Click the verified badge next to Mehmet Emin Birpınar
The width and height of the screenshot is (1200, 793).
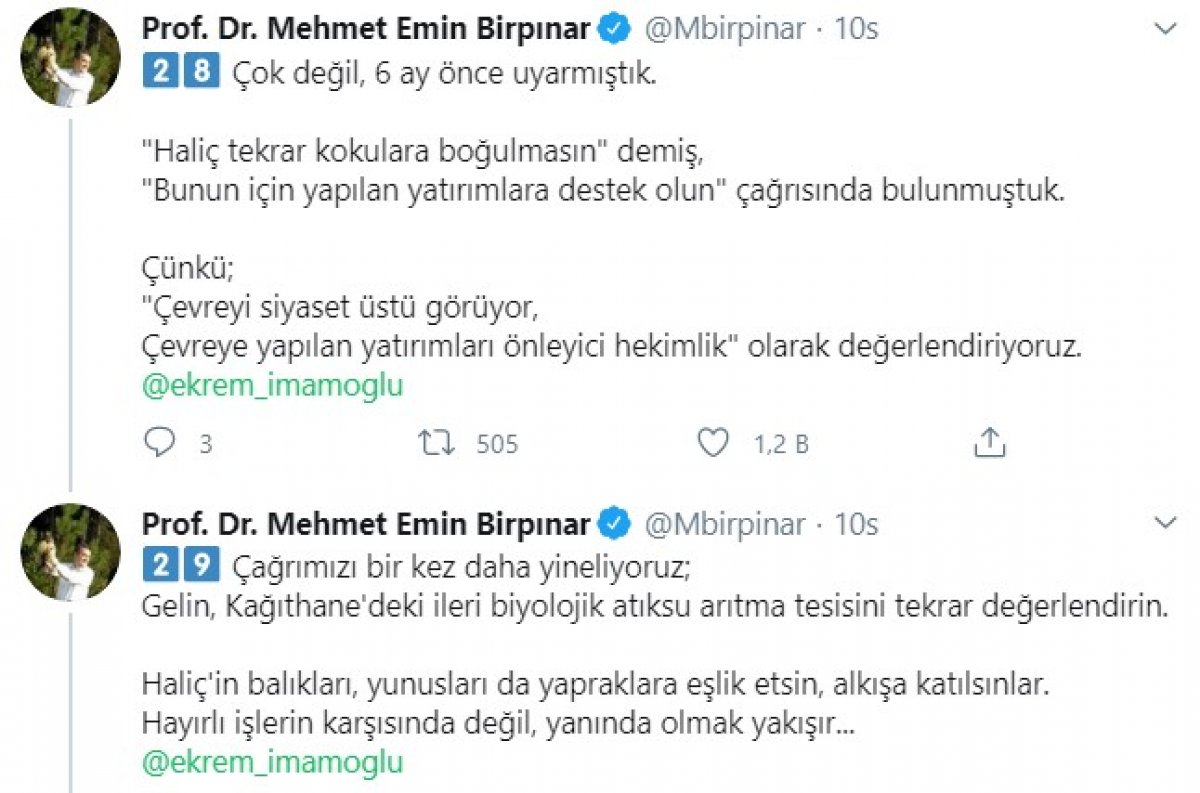tap(612, 30)
